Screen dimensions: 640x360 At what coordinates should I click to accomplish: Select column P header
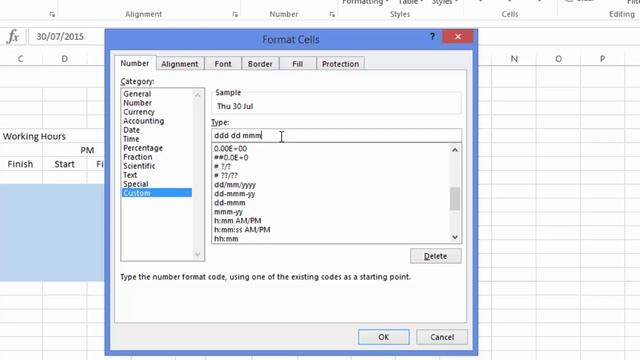coord(602,59)
